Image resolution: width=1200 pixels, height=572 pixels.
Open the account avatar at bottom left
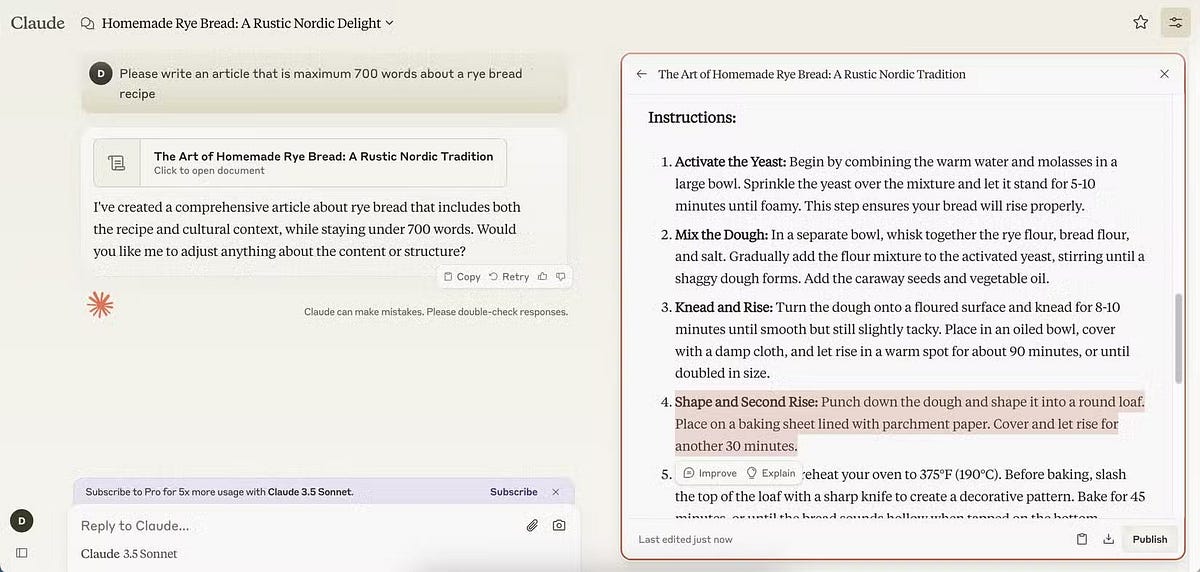(x=20, y=520)
